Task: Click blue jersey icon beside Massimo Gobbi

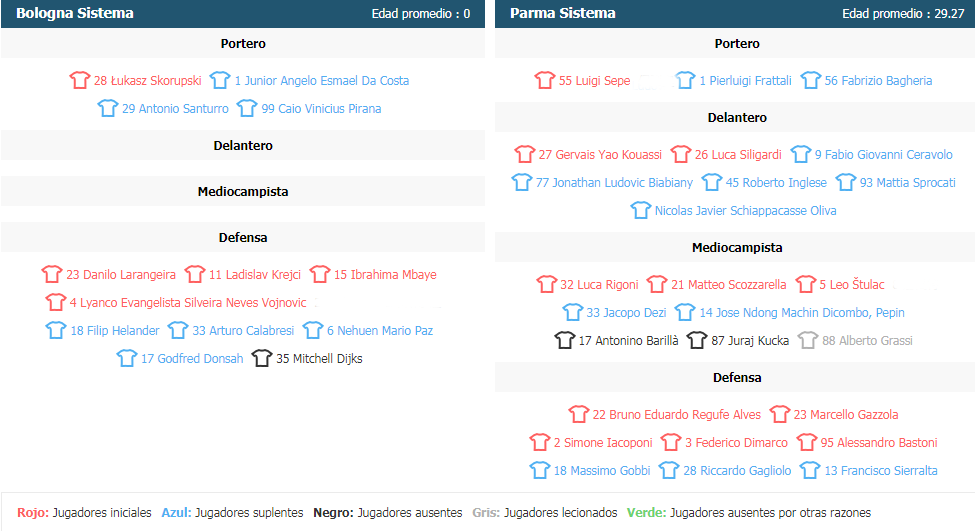Action: click(540, 470)
